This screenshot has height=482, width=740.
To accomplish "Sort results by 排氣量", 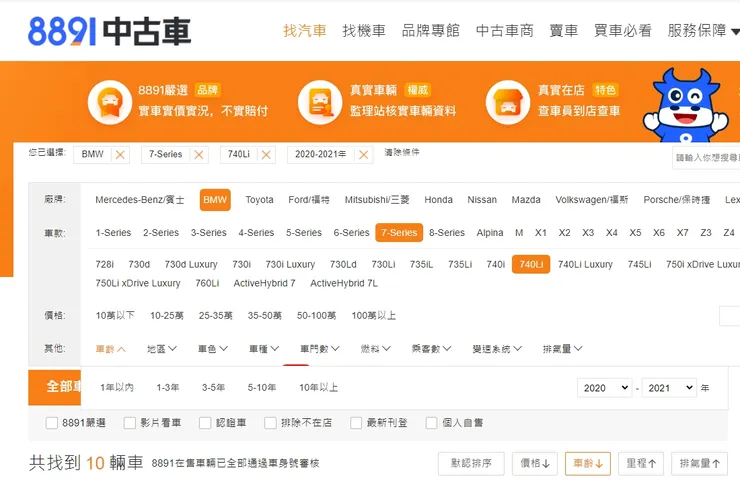I will point(699,464).
